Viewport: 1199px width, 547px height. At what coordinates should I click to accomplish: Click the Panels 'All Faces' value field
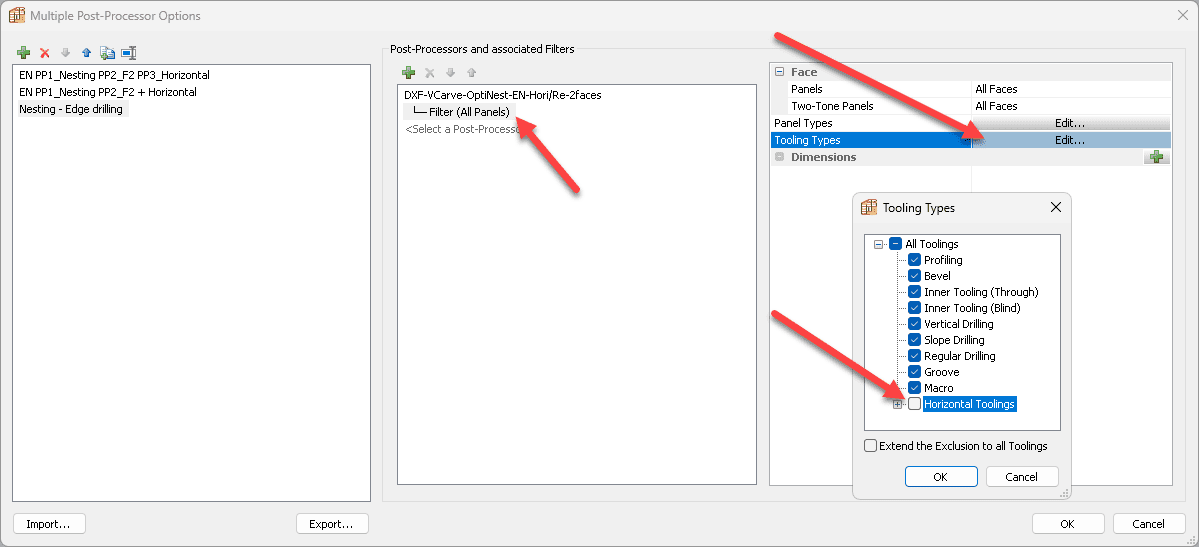(1070, 89)
